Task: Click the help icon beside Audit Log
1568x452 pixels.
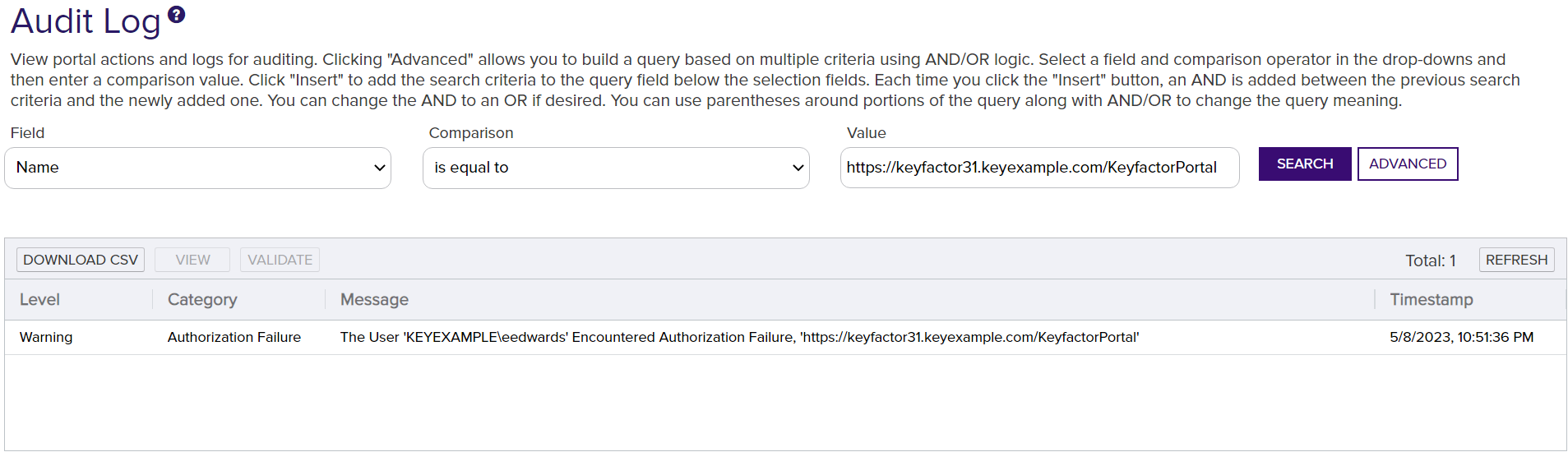Action: tap(177, 14)
